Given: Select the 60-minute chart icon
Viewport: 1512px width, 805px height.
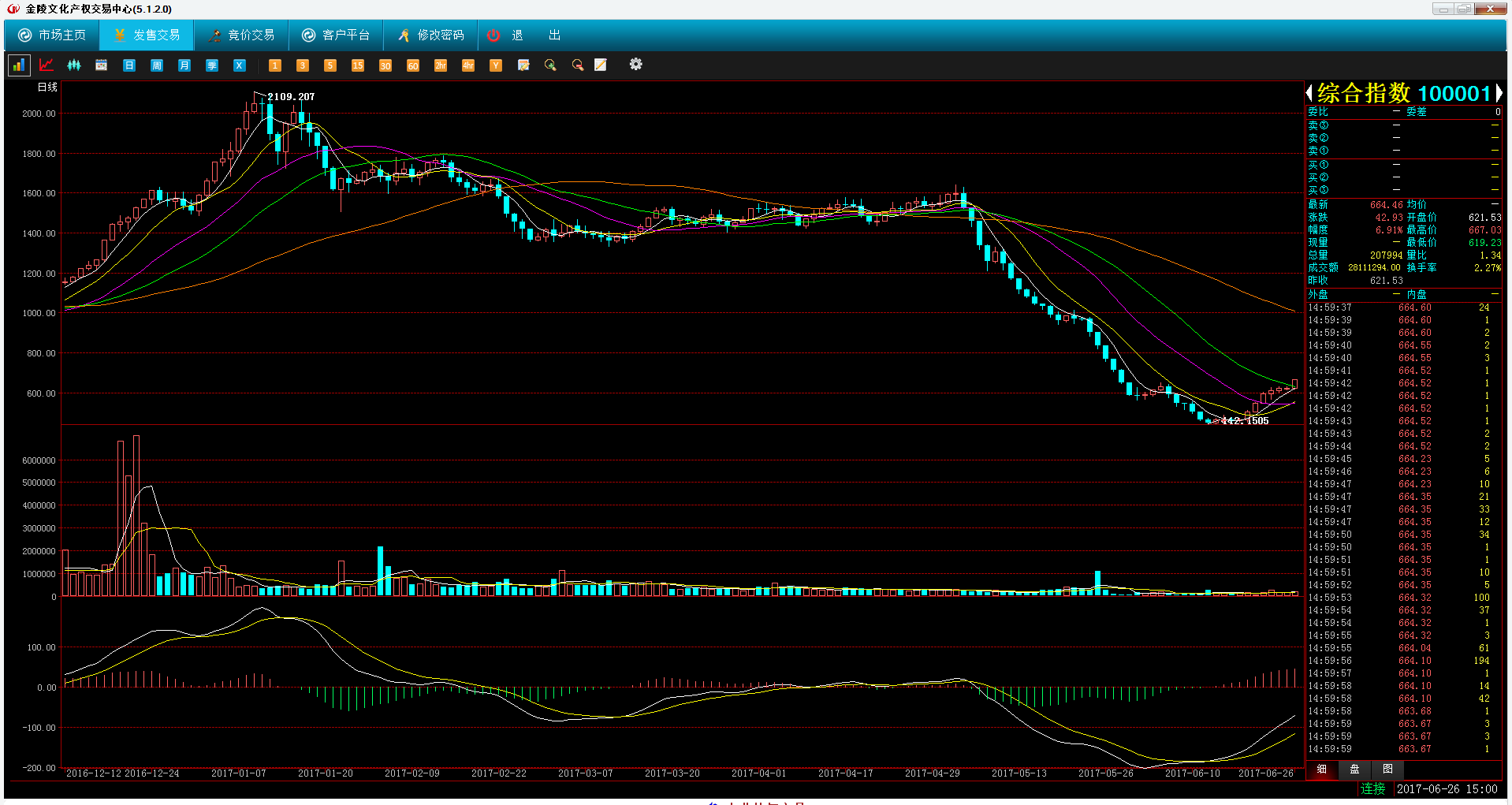Looking at the screenshot, I should [413, 65].
